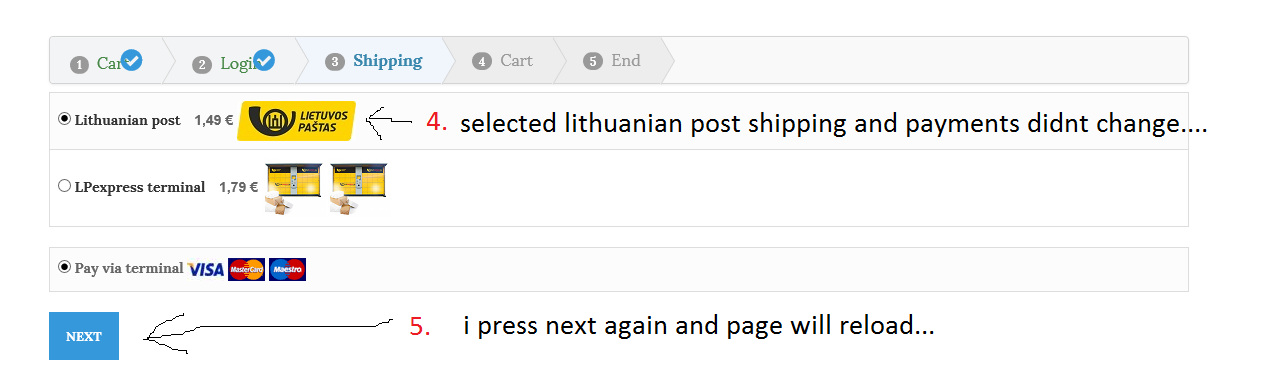The height and width of the screenshot is (392, 1263).
Task: Click the MasterCard icon
Action: point(246,269)
